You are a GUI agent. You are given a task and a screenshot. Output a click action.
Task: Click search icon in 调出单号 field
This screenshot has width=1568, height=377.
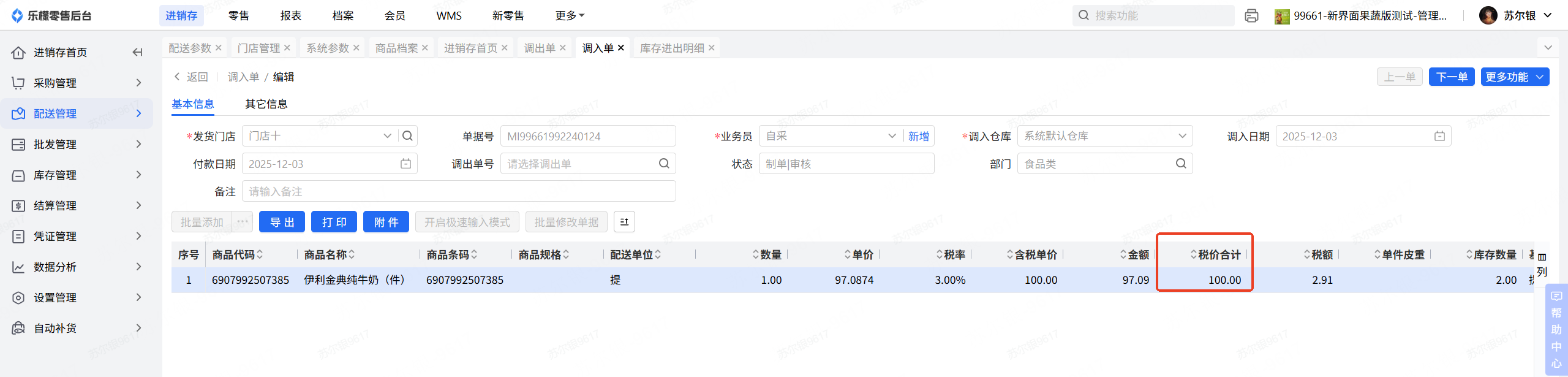coord(664,164)
